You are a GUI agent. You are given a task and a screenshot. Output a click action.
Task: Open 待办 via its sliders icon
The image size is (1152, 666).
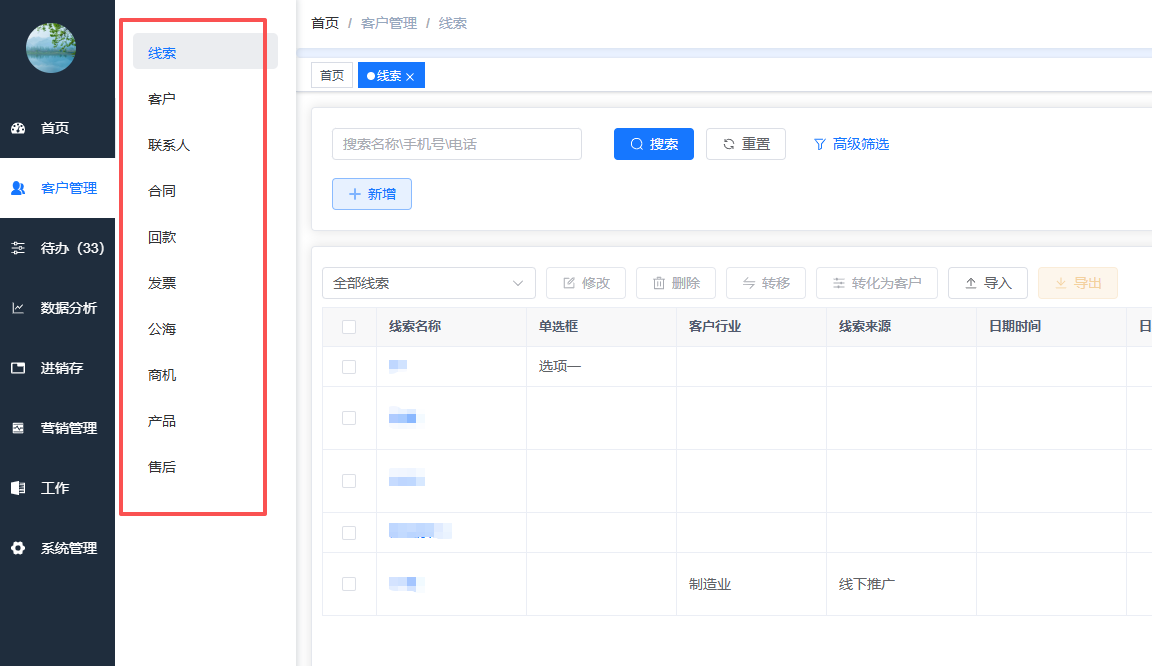[18, 248]
